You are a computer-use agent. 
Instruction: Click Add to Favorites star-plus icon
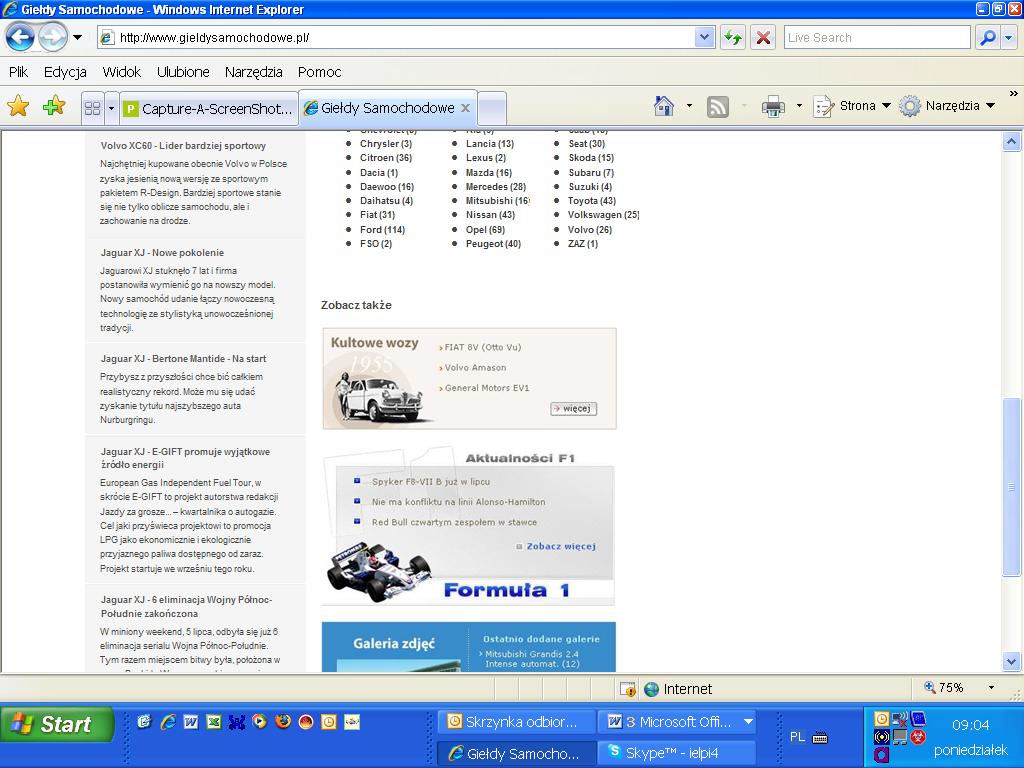pos(54,106)
